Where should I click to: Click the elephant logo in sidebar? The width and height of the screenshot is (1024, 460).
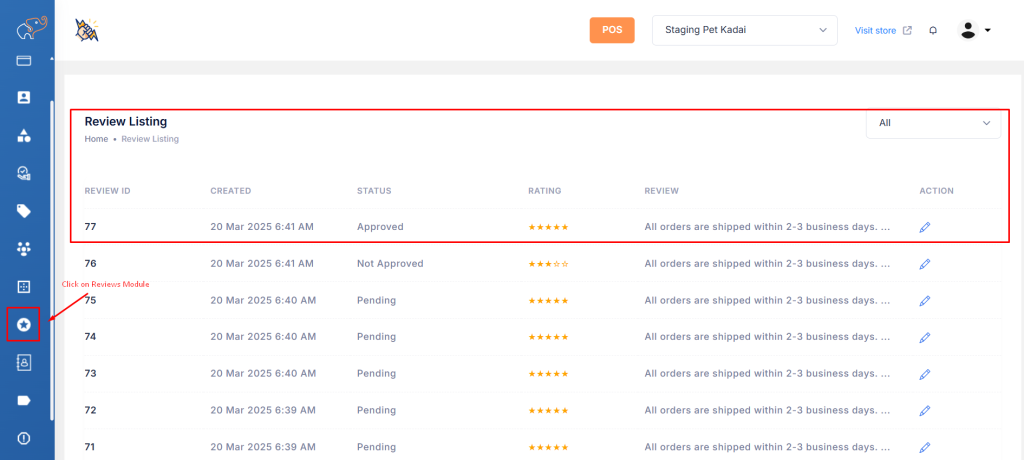27,30
